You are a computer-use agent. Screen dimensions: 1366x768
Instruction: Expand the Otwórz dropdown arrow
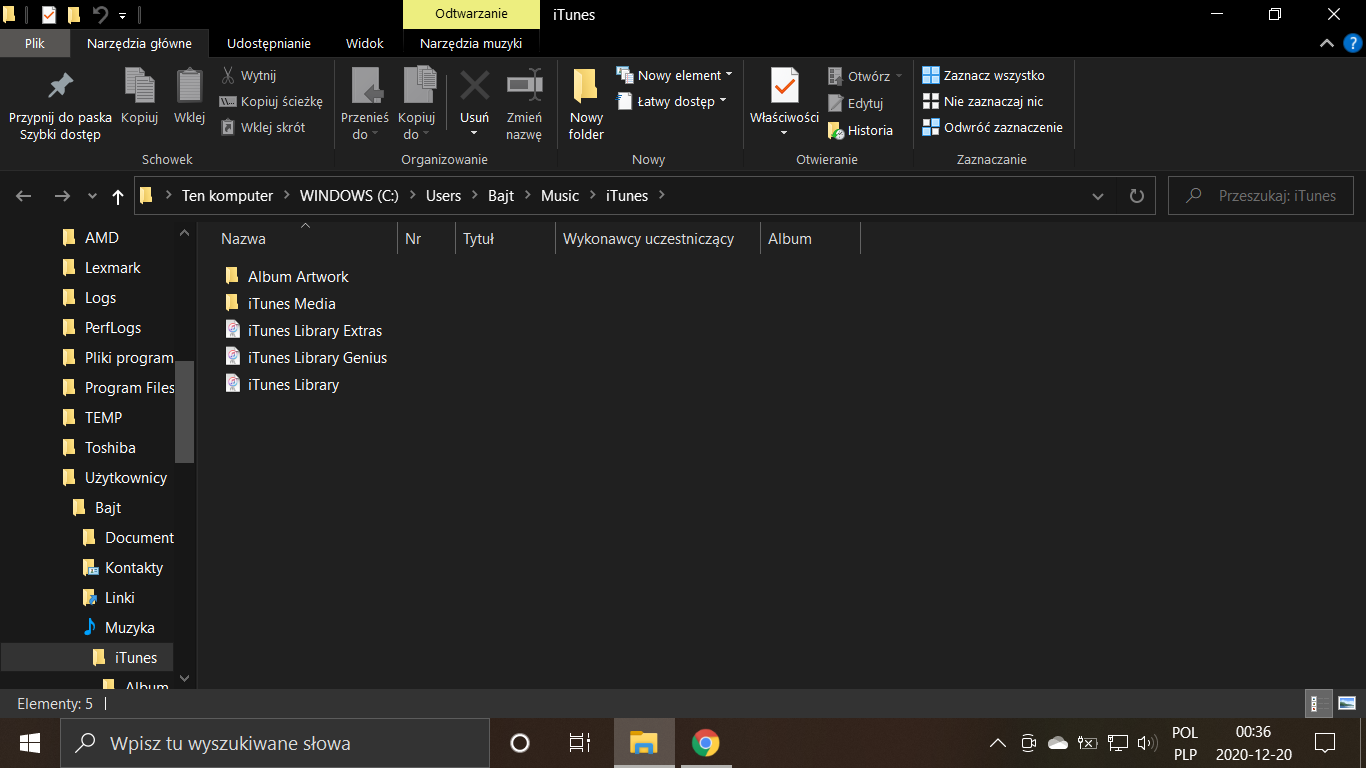pyautogui.click(x=898, y=76)
